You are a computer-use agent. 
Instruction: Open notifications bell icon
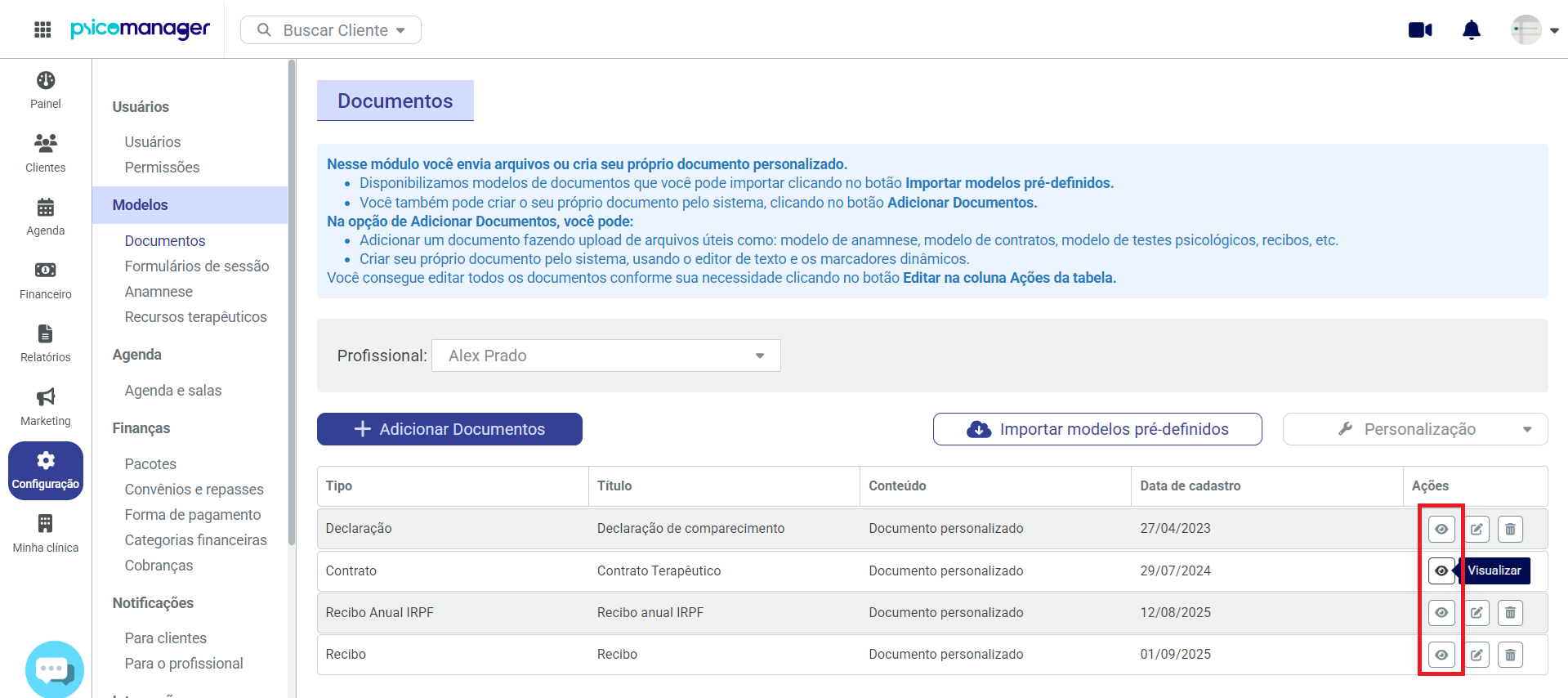coord(1471,30)
